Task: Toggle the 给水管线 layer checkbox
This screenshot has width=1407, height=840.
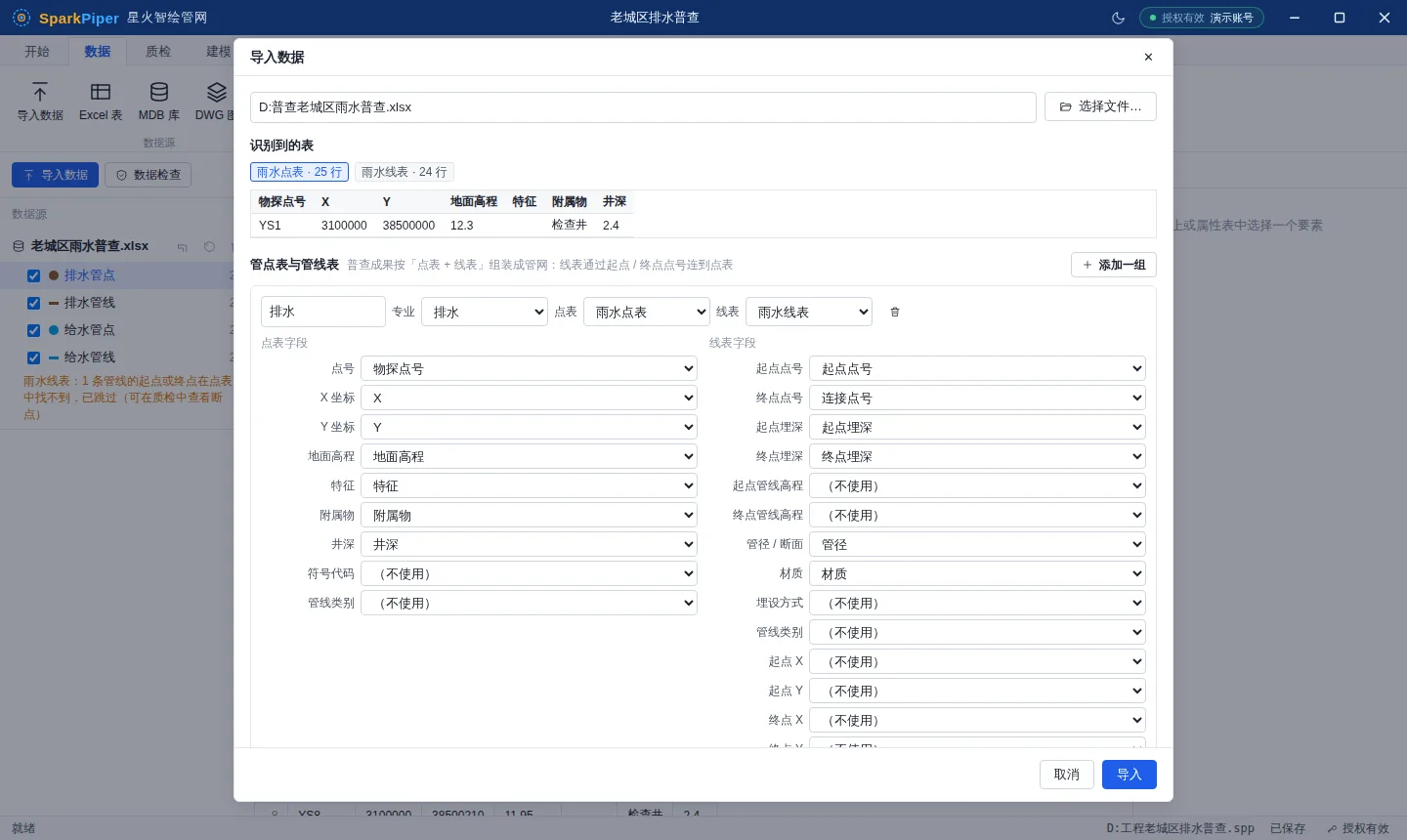Action: [x=34, y=357]
